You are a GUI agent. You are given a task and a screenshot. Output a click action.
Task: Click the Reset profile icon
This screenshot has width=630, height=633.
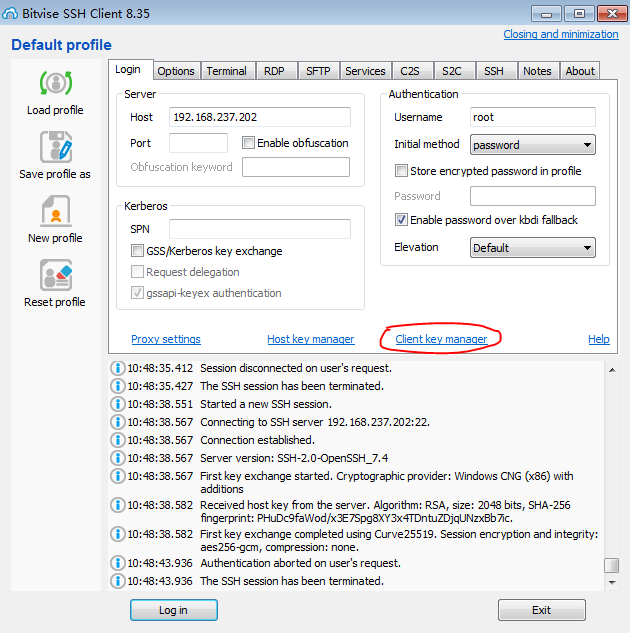click(x=56, y=275)
